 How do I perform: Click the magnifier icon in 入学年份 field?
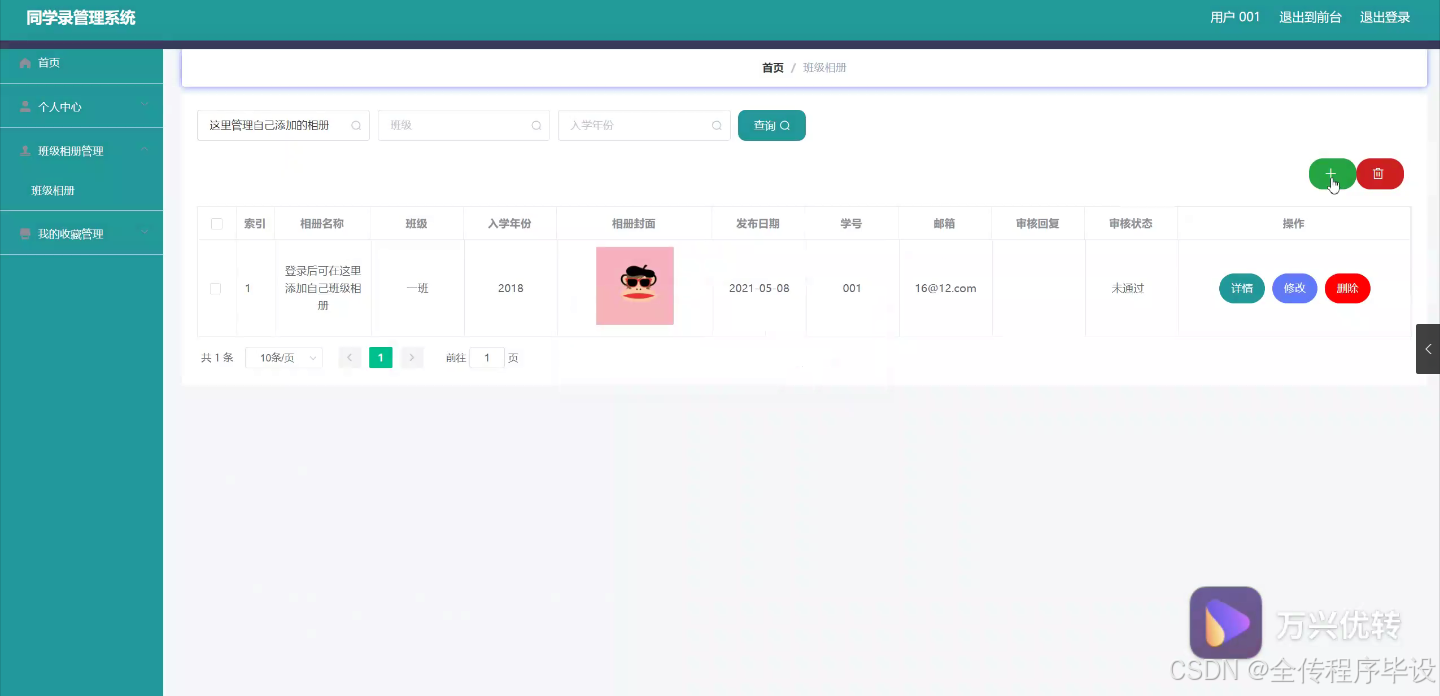716,125
